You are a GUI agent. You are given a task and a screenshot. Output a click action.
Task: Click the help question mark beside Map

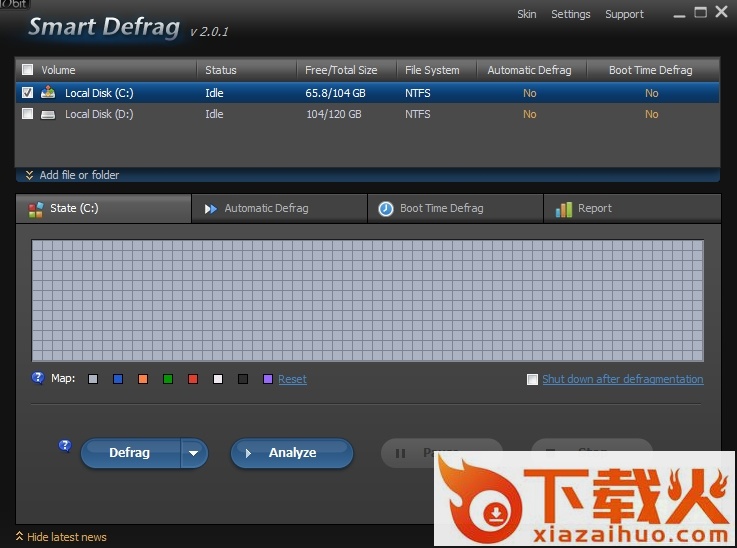(38, 377)
